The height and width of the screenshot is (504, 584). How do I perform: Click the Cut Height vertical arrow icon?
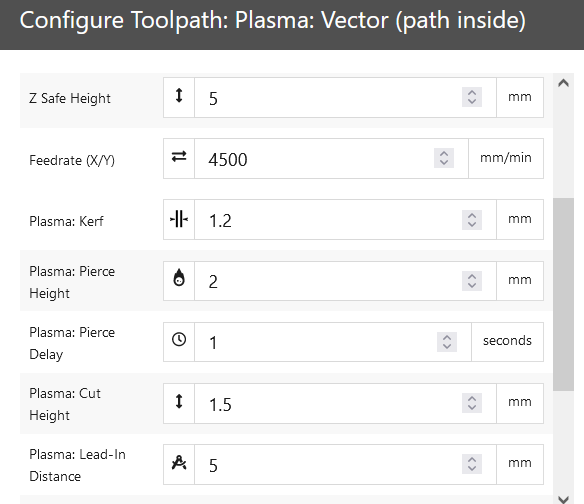(x=179, y=402)
